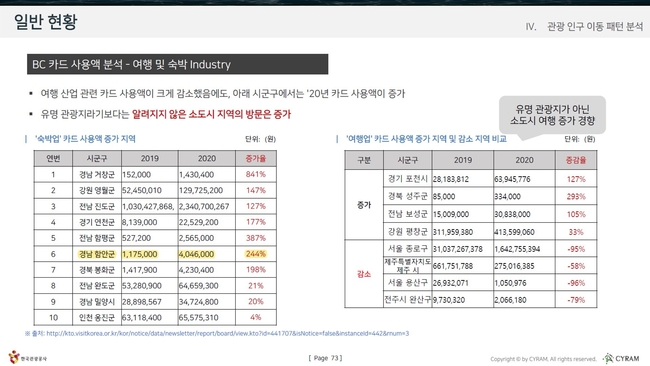Click the 경기 포천시 127% value
This screenshot has width=650, height=366.
pos(576,179)
